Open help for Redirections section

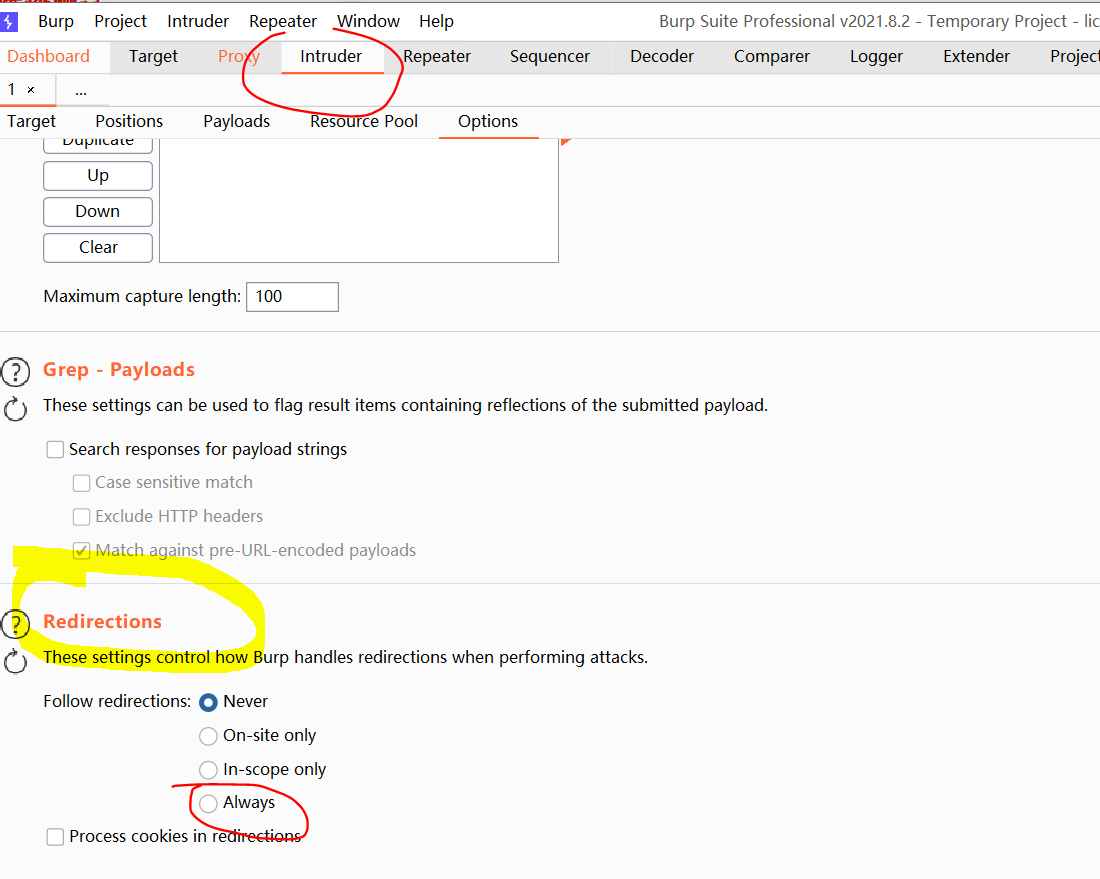pyautogui.click(x=15, y=624)
